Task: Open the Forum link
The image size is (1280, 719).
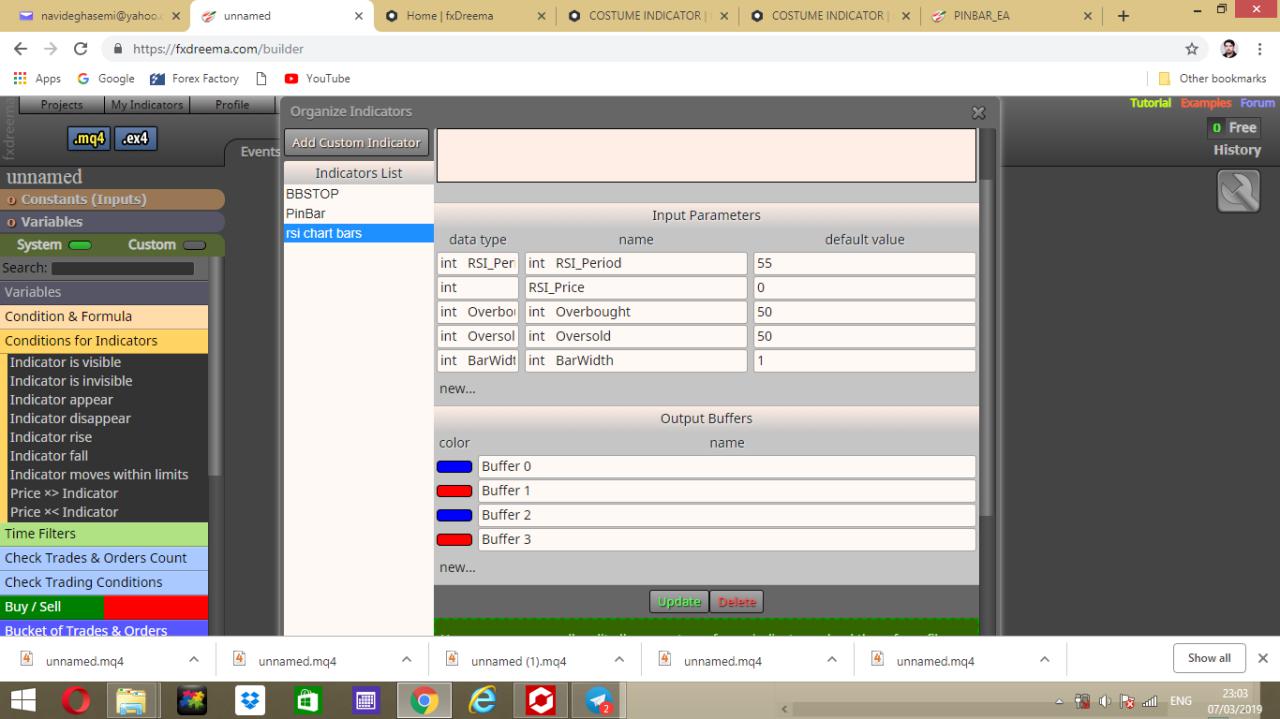Action: click(x=1258, y=103)
